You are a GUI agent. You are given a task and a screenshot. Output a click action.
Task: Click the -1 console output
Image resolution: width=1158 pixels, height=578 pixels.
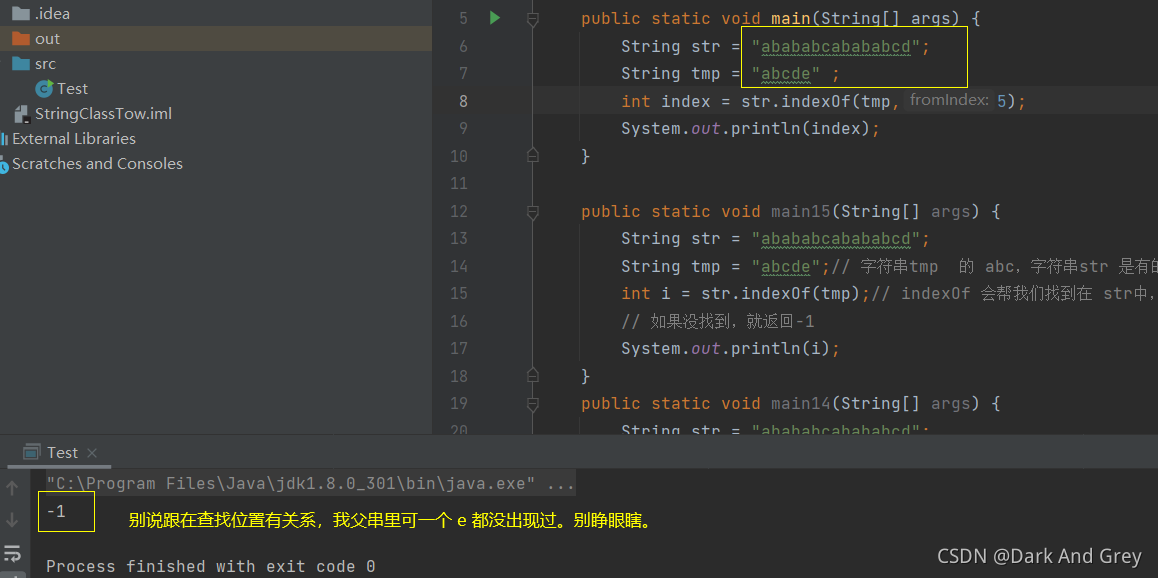56,511
